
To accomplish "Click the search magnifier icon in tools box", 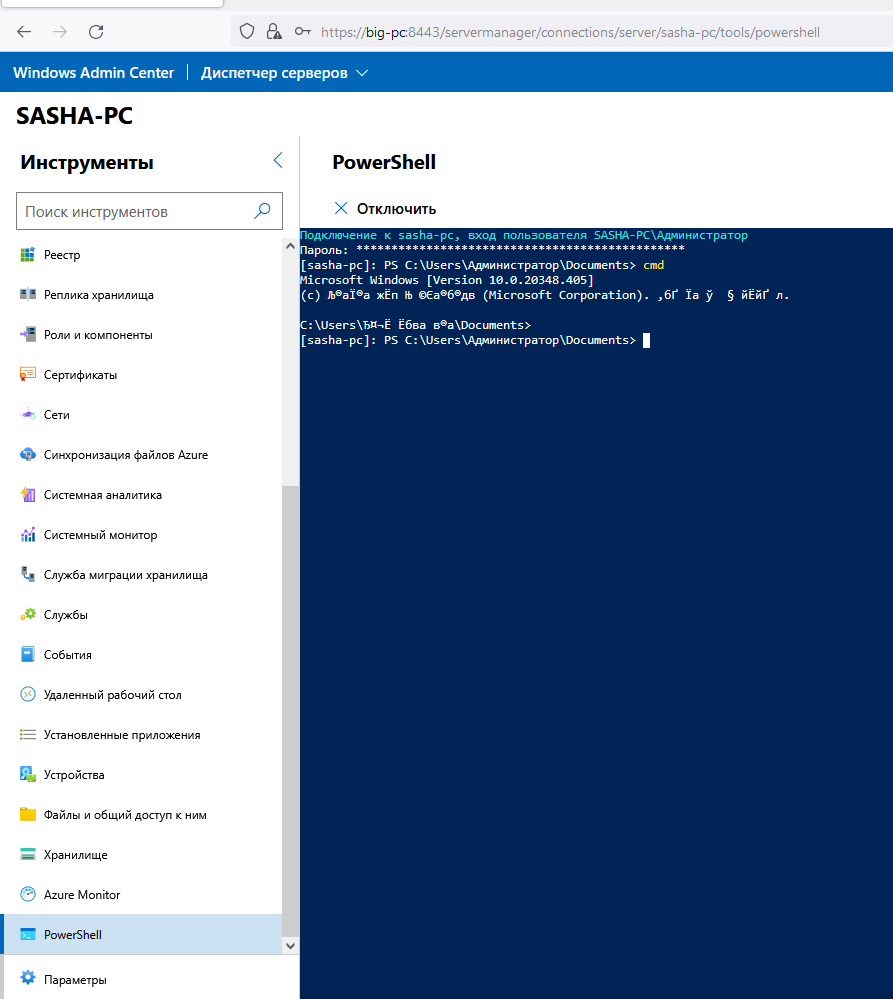I will [262, 211].
